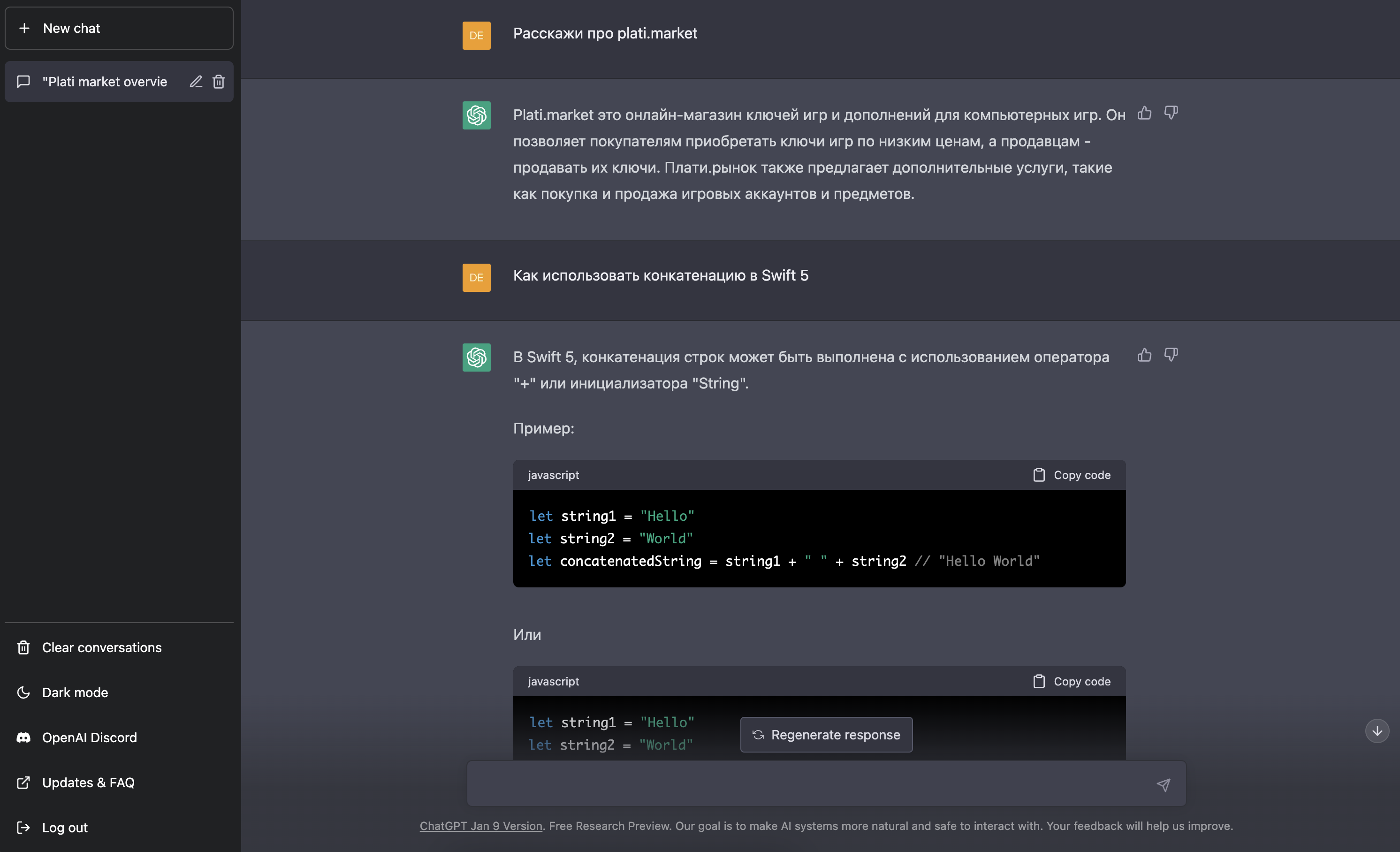
Task: Click the delete icon on 'Plati market overvie' chat
Action: point(218,81)
